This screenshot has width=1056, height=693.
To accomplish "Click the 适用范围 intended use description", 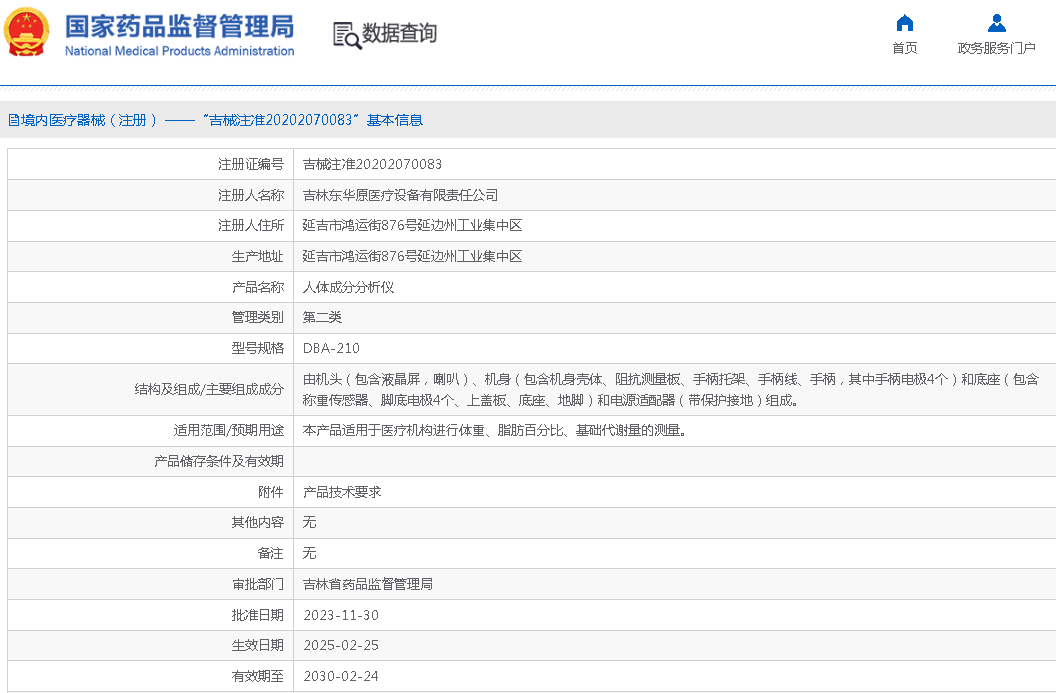I will [x=494, y=430].
